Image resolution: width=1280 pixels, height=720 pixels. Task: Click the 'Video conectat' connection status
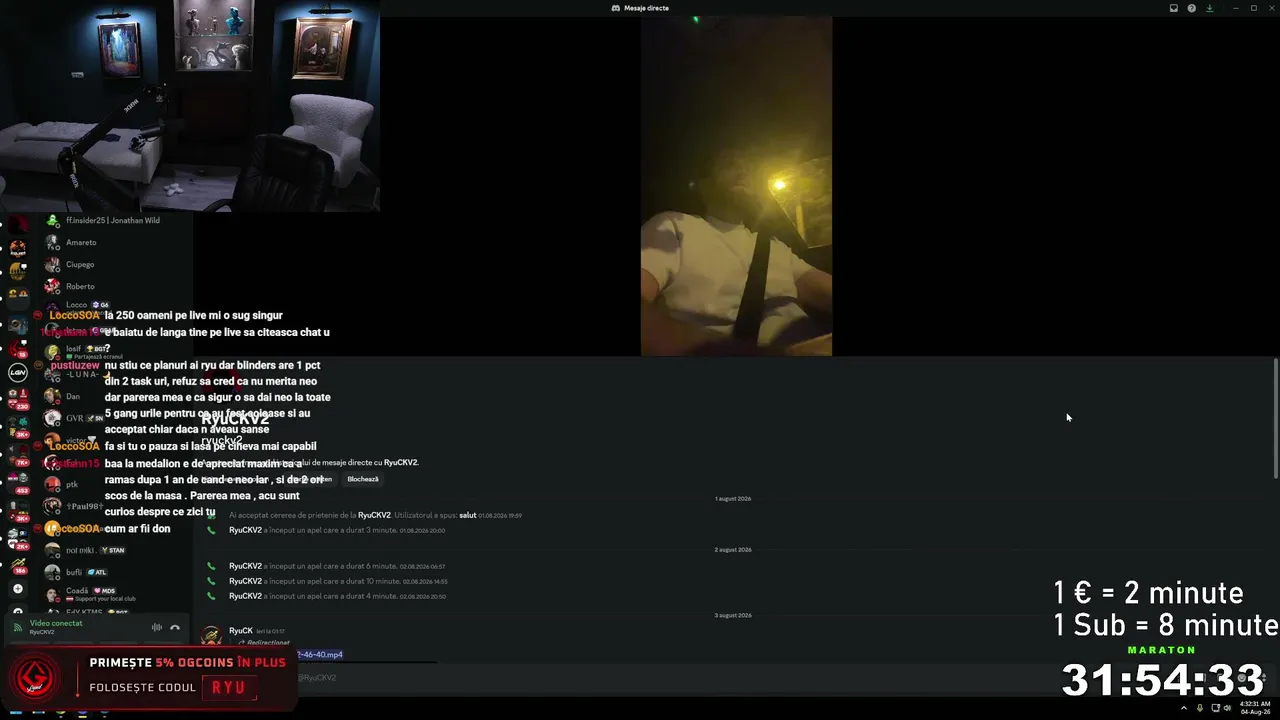pyautogui.click(x=56, y=623)
